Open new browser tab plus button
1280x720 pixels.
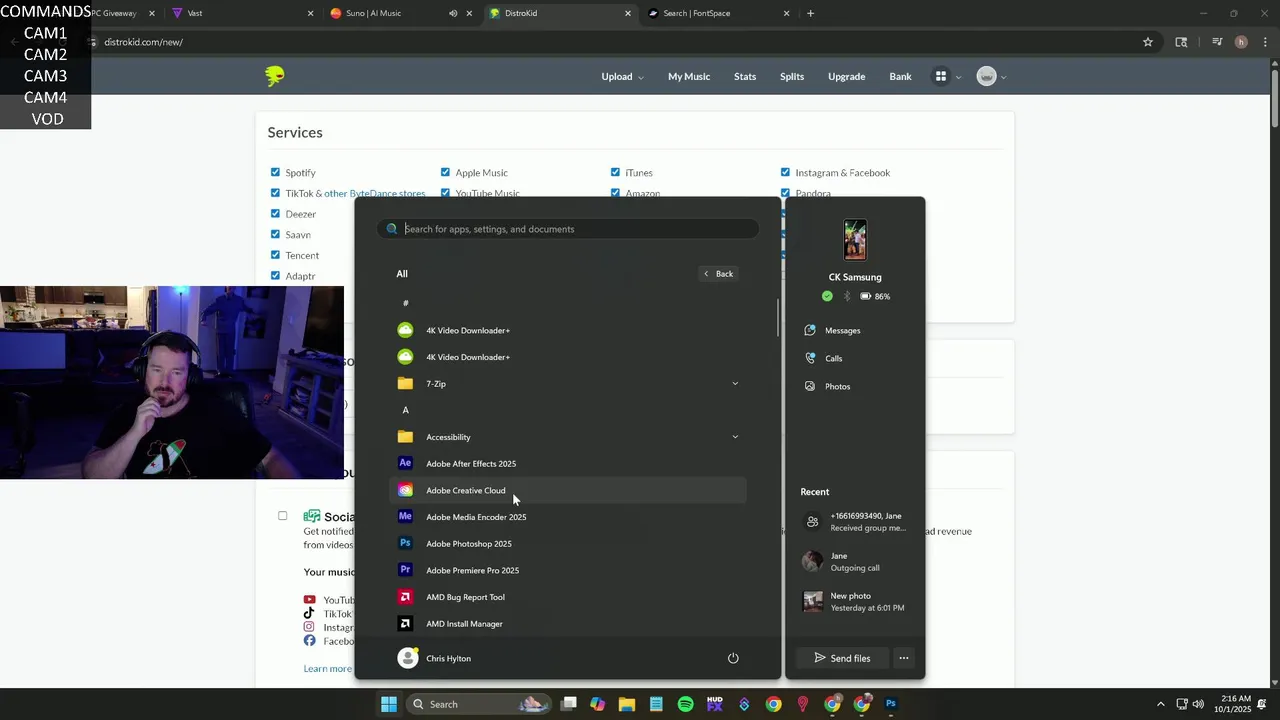point(810,13)
